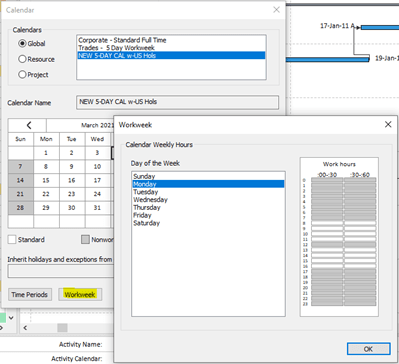Select March 22 in calendar grid

[46, 194]
